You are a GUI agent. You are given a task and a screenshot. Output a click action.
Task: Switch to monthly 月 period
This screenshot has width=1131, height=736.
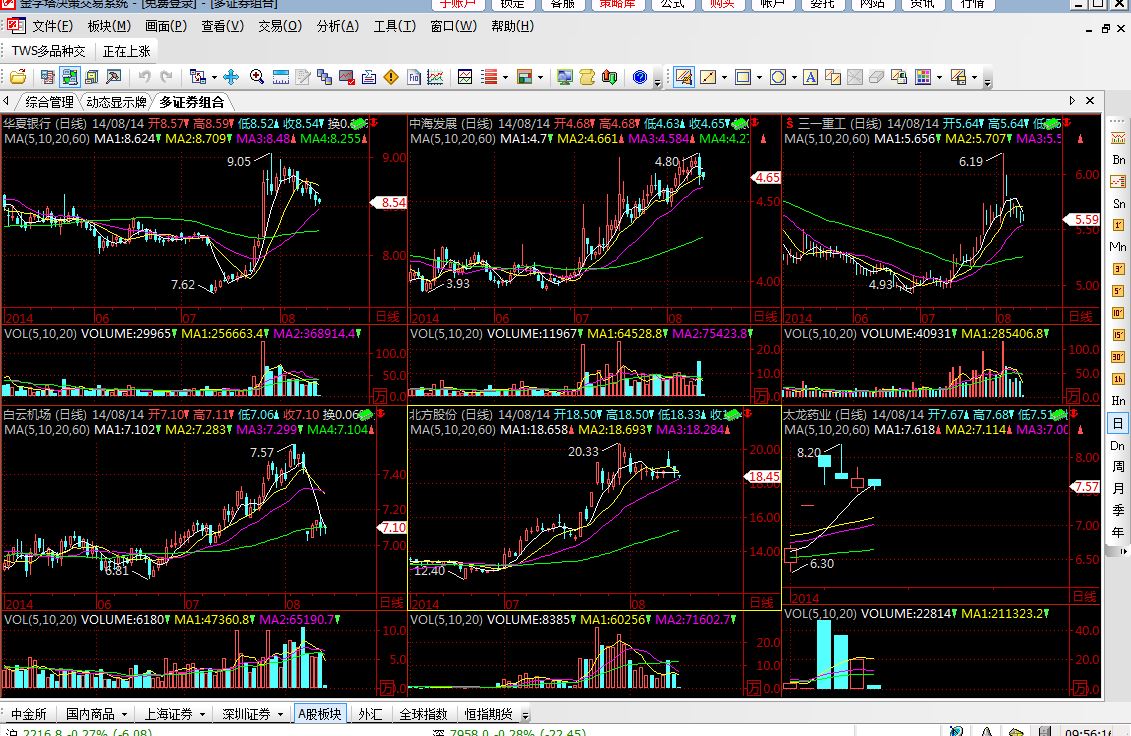click(x=1118, y=489)
